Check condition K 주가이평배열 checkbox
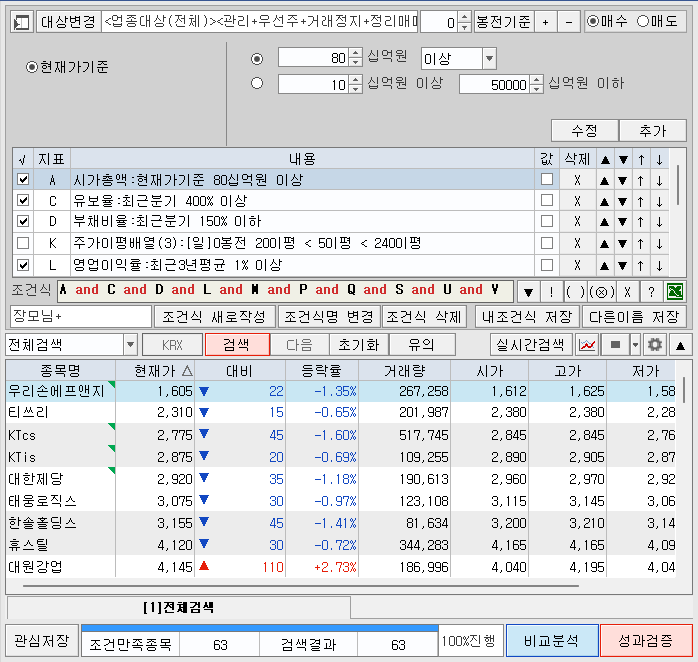698x662 pixels. pyautogui.click(x=23, y=243)
